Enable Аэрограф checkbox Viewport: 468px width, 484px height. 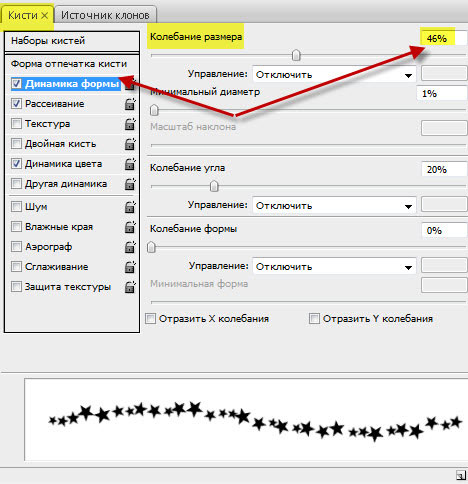[x=16, y=247]
